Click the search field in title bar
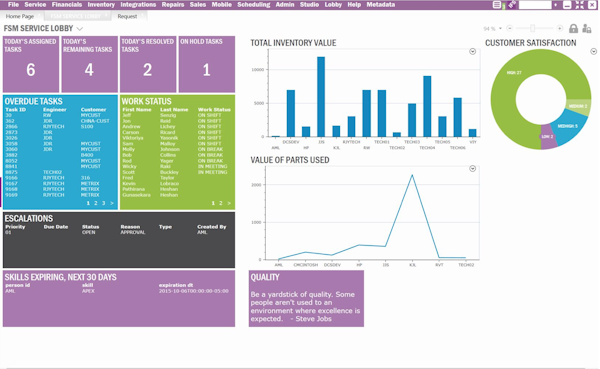The image size is (600, 369). [x=535, y=5]
